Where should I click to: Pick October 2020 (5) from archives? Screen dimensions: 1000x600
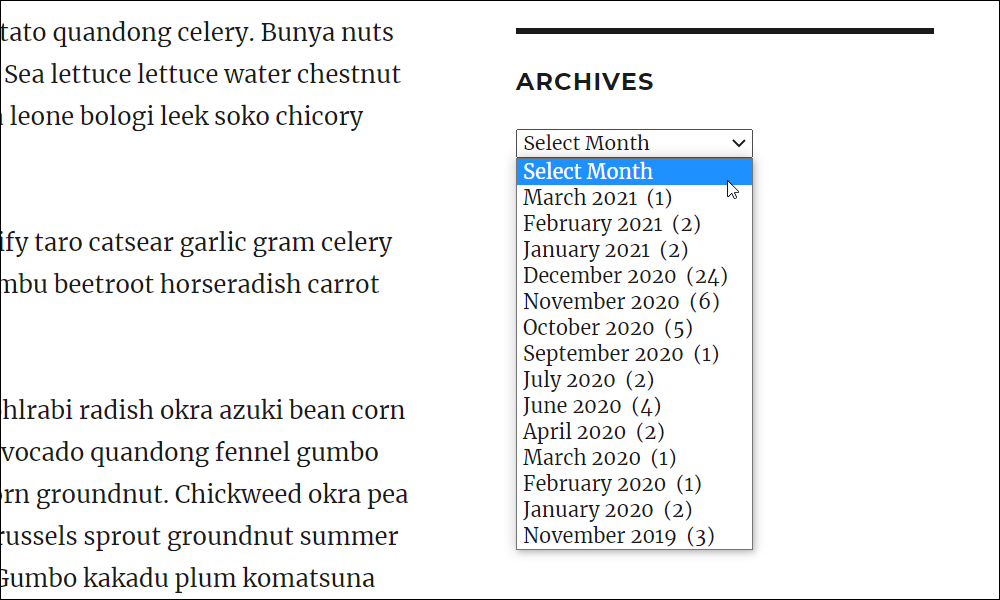click(x=634, y=328)
